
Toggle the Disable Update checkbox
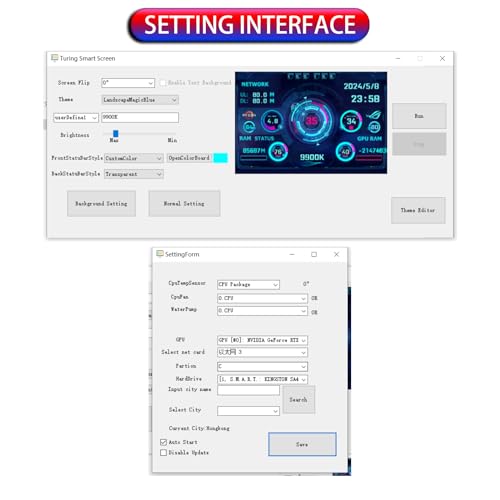point(163,453)
